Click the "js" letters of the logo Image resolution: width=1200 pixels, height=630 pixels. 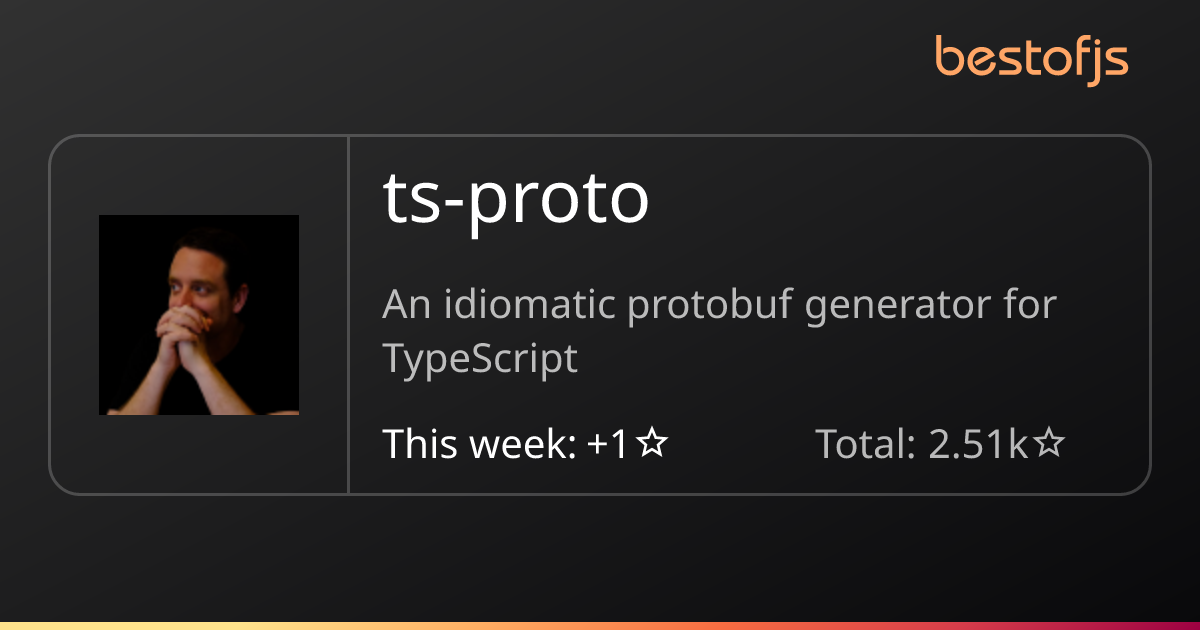click(1108, 60)
